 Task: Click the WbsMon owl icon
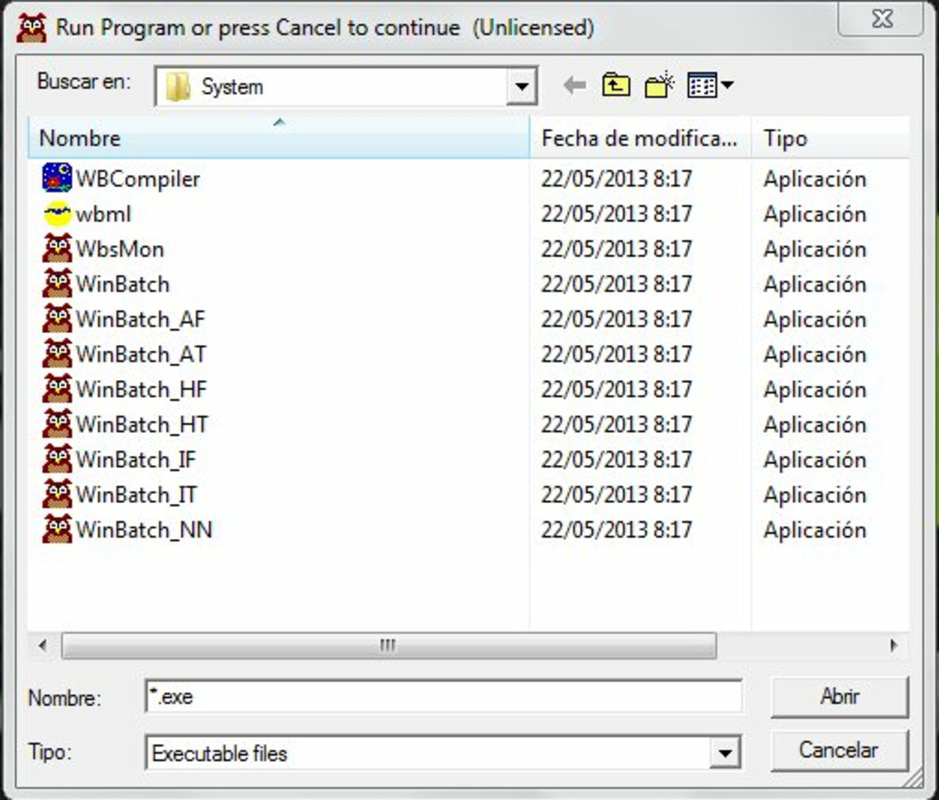tap(57, 248)
